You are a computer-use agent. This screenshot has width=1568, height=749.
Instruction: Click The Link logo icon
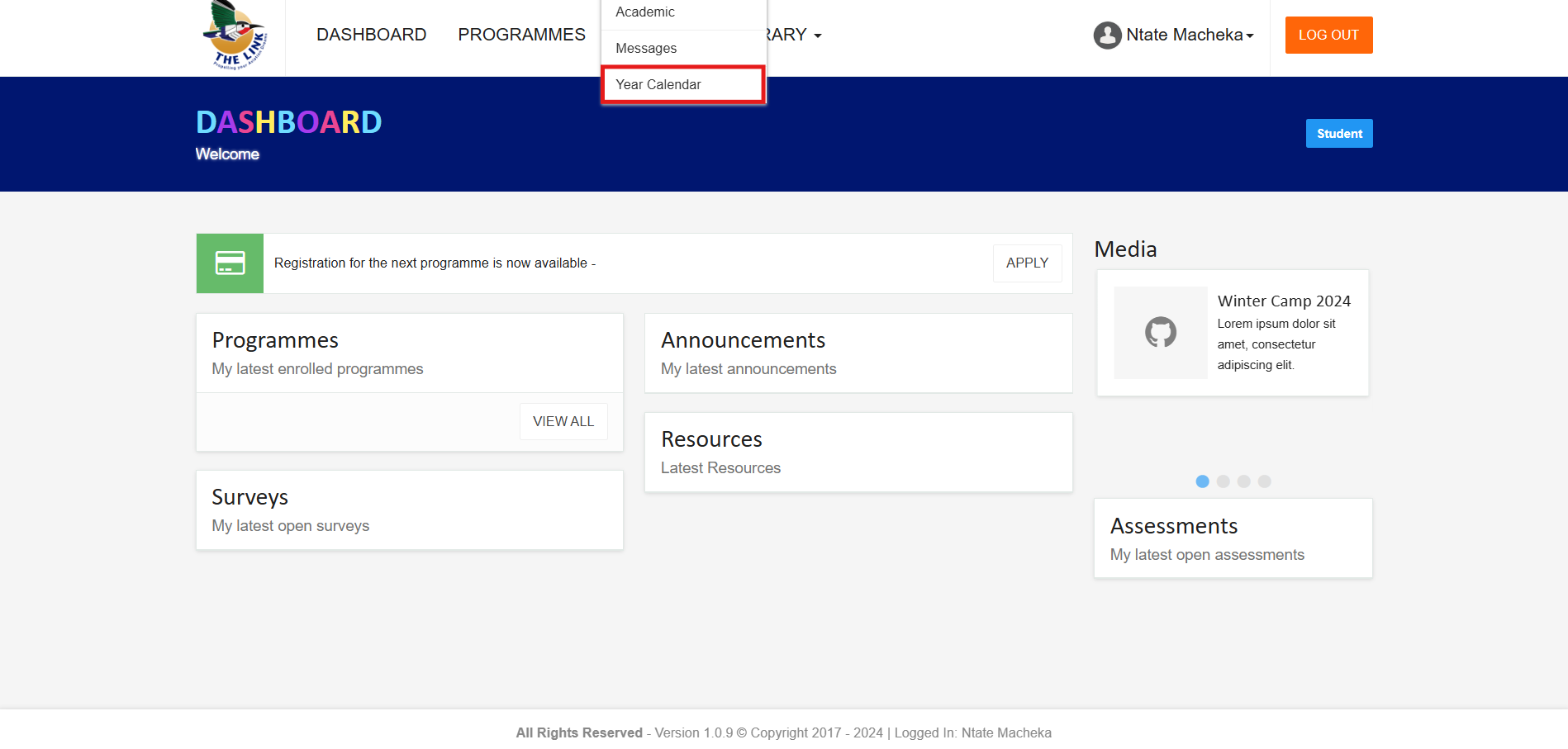[235, 36]
